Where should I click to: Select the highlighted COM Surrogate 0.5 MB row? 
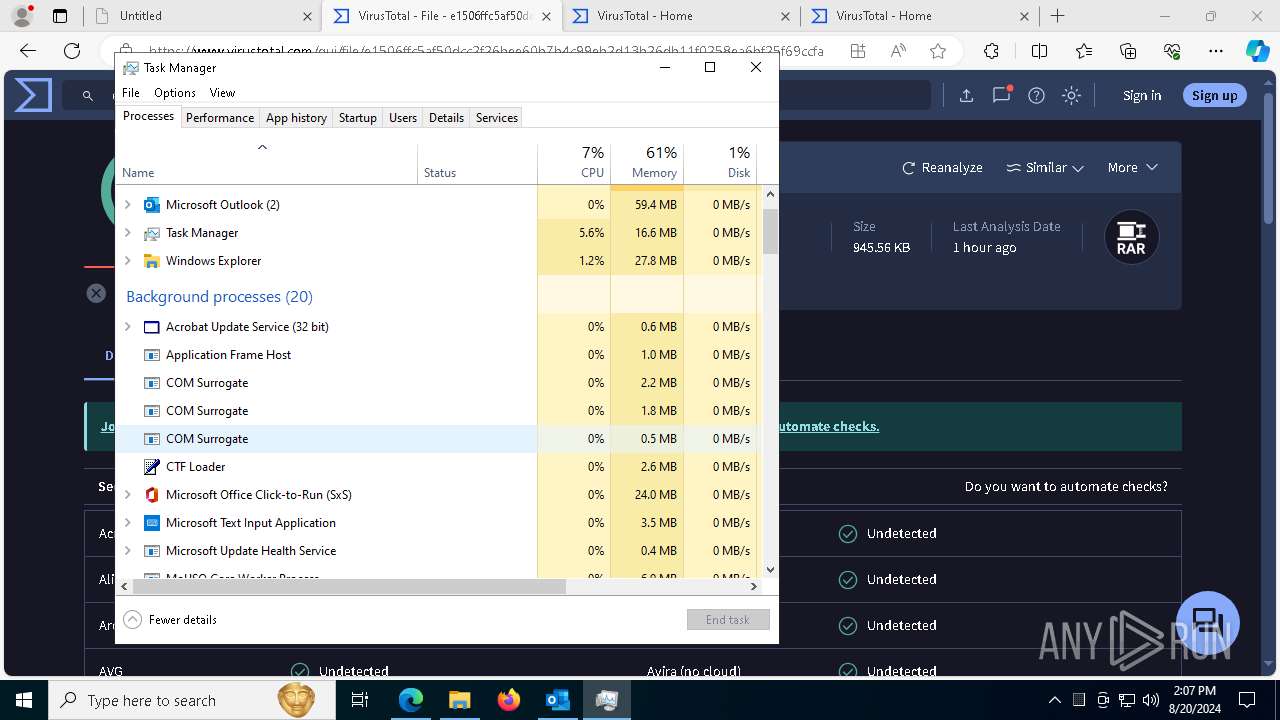(438, 439)
